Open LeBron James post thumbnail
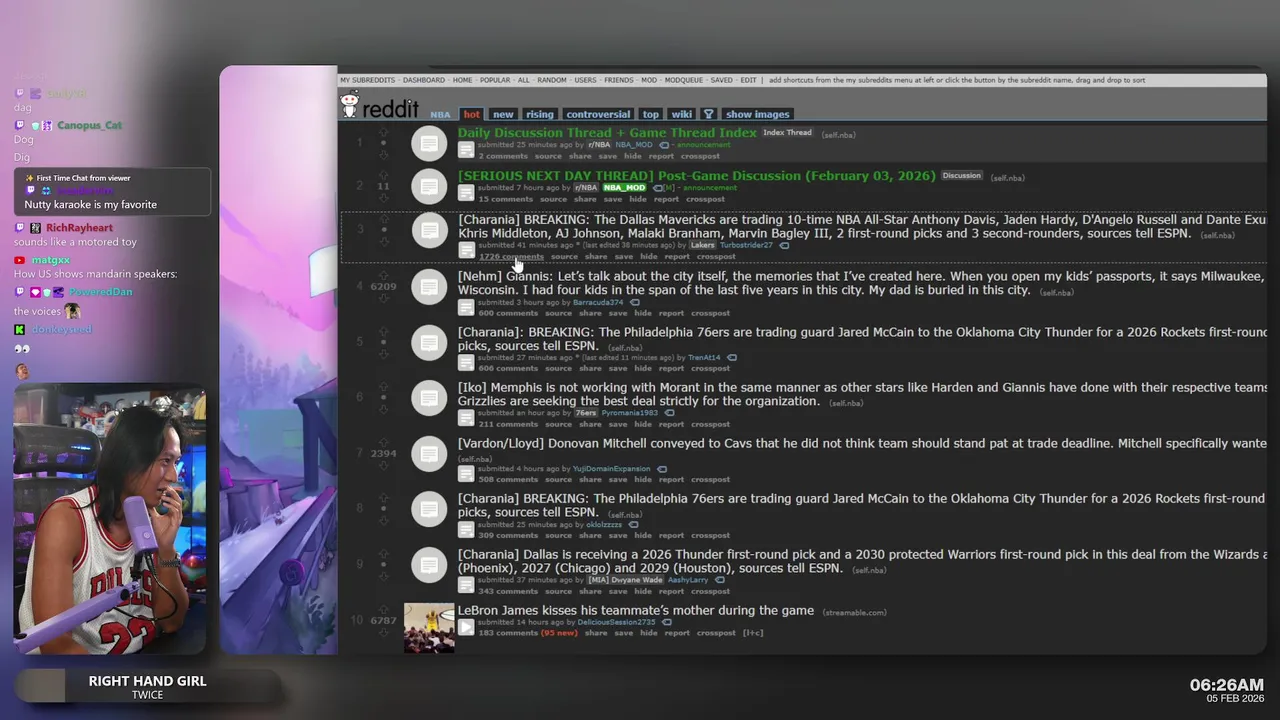Viewport: 1280px width, 720px height. pos(429,628)
